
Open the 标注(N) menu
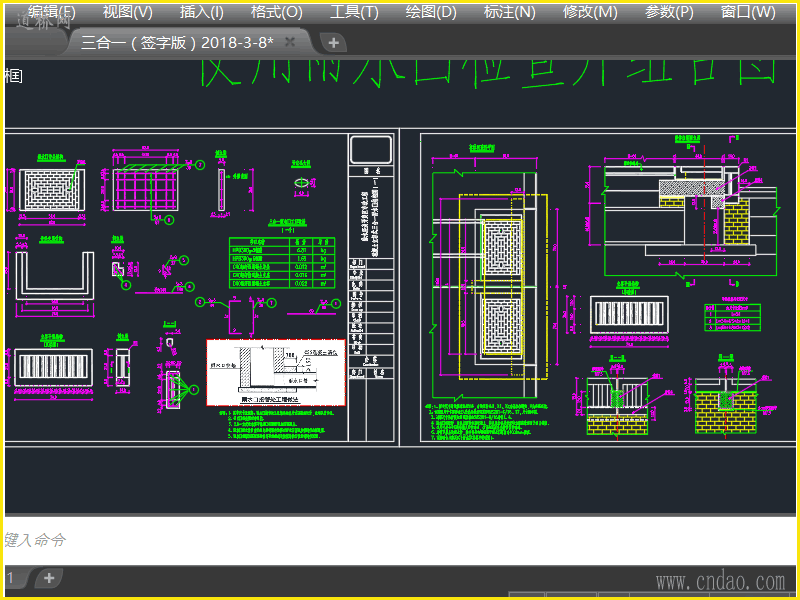tap(509, 12)
